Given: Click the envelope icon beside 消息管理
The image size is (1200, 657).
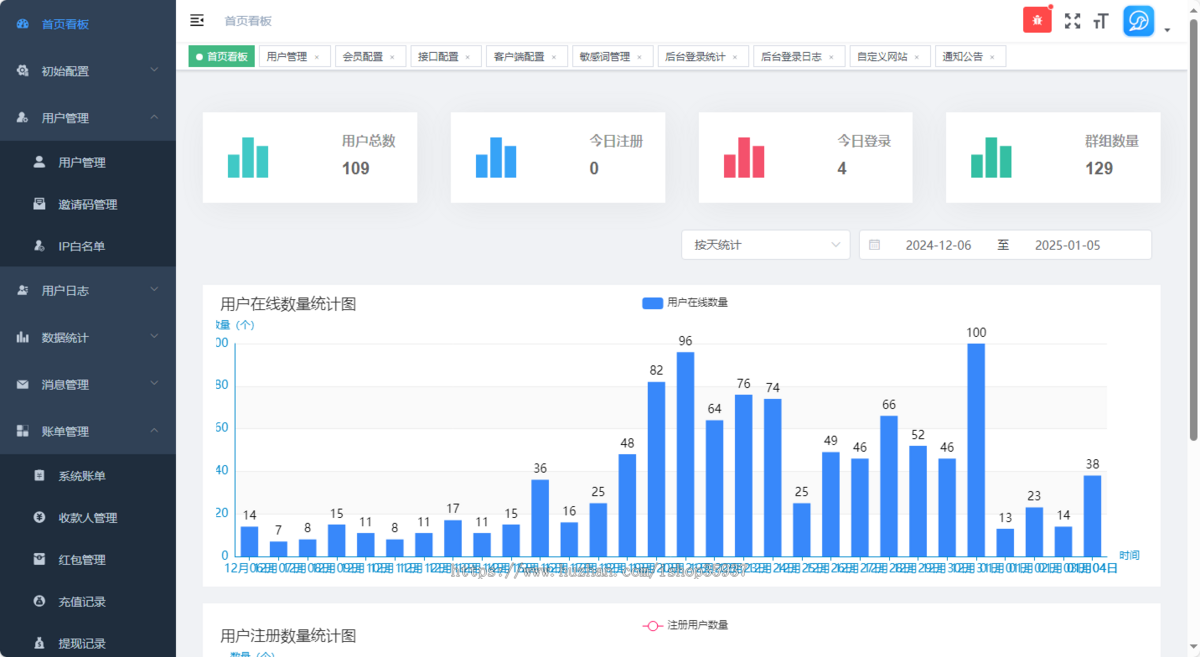Looking at the screenshot, I should (22, 384).
